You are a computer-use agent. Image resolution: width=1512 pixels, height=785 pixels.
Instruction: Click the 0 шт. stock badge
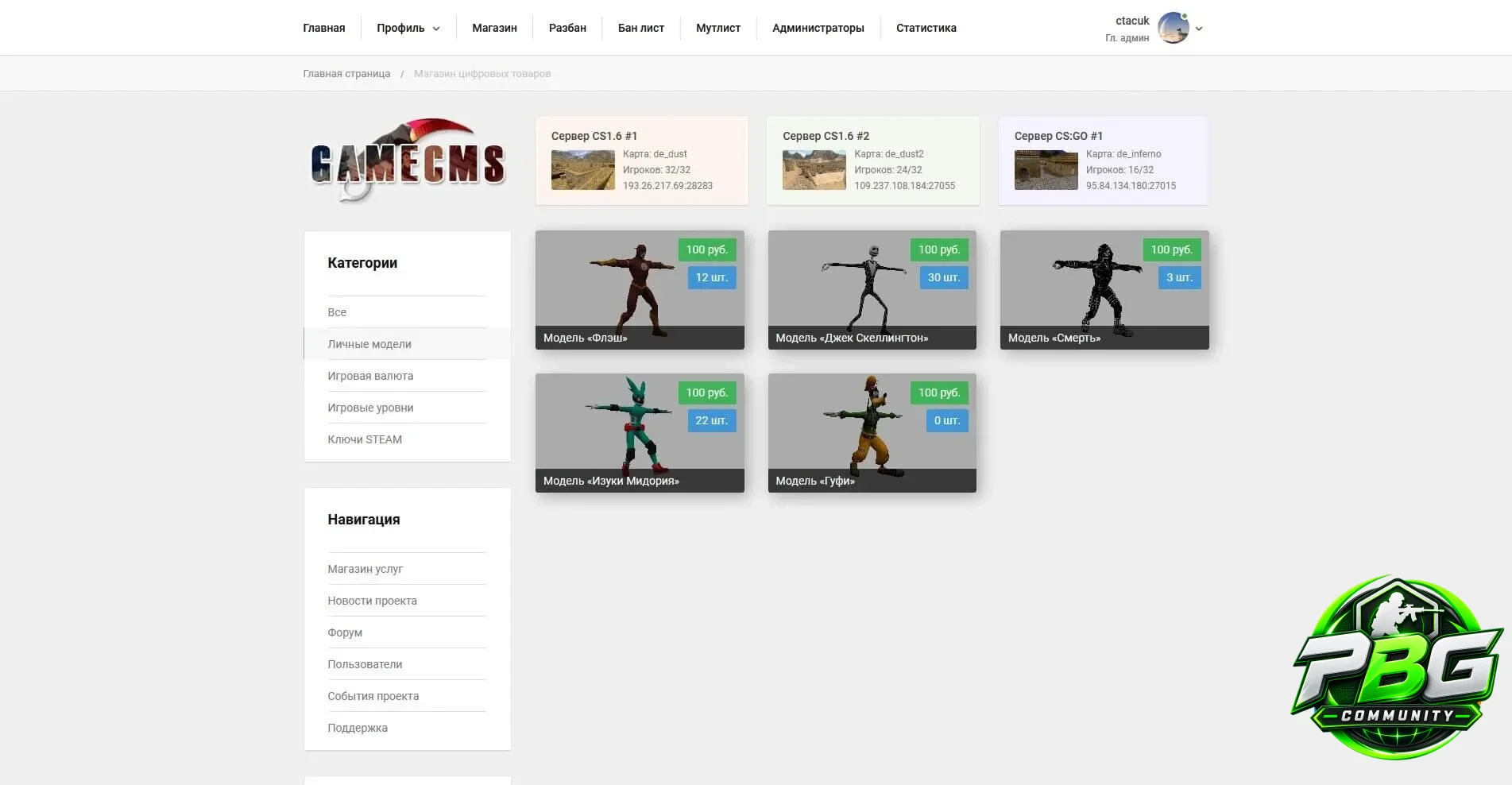pos(947,420)
